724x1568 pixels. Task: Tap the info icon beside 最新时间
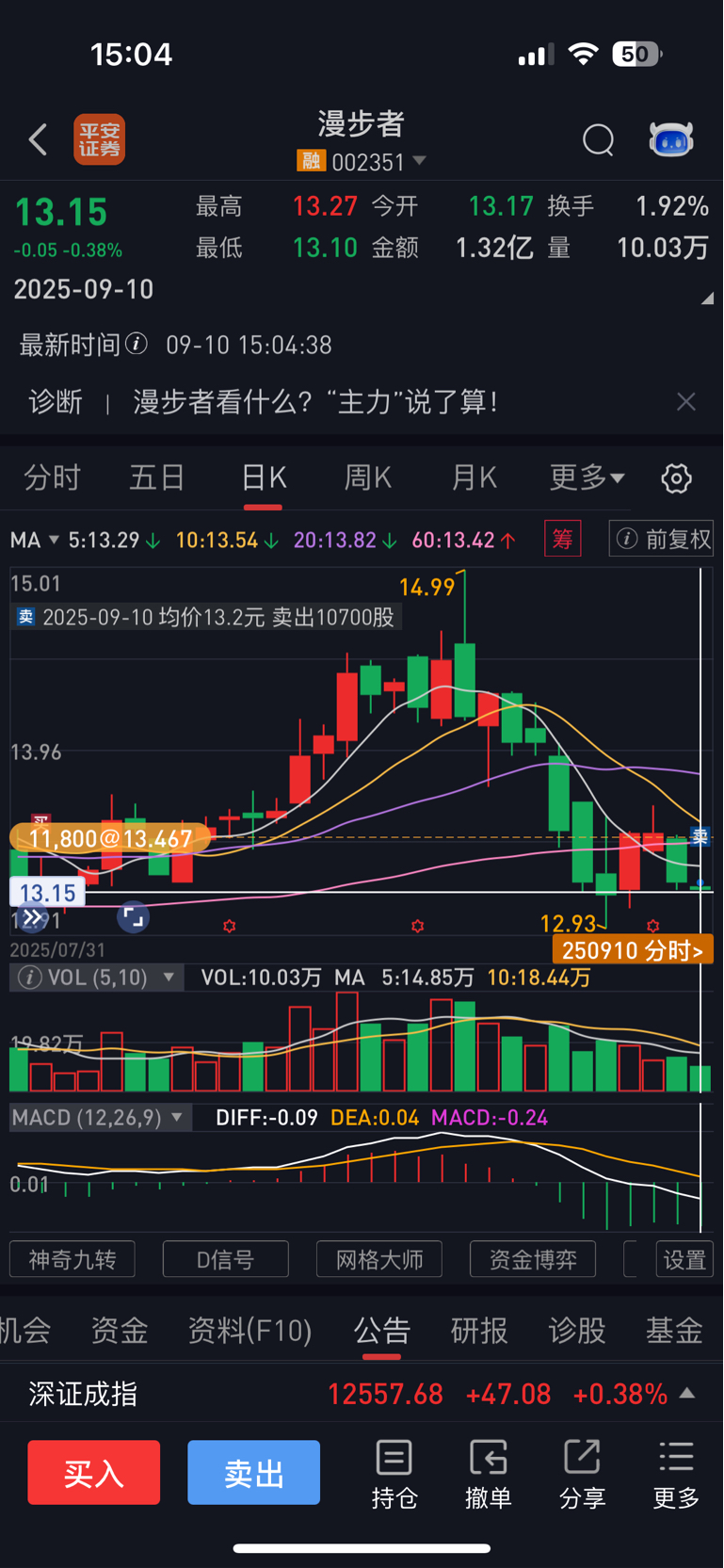137,344
